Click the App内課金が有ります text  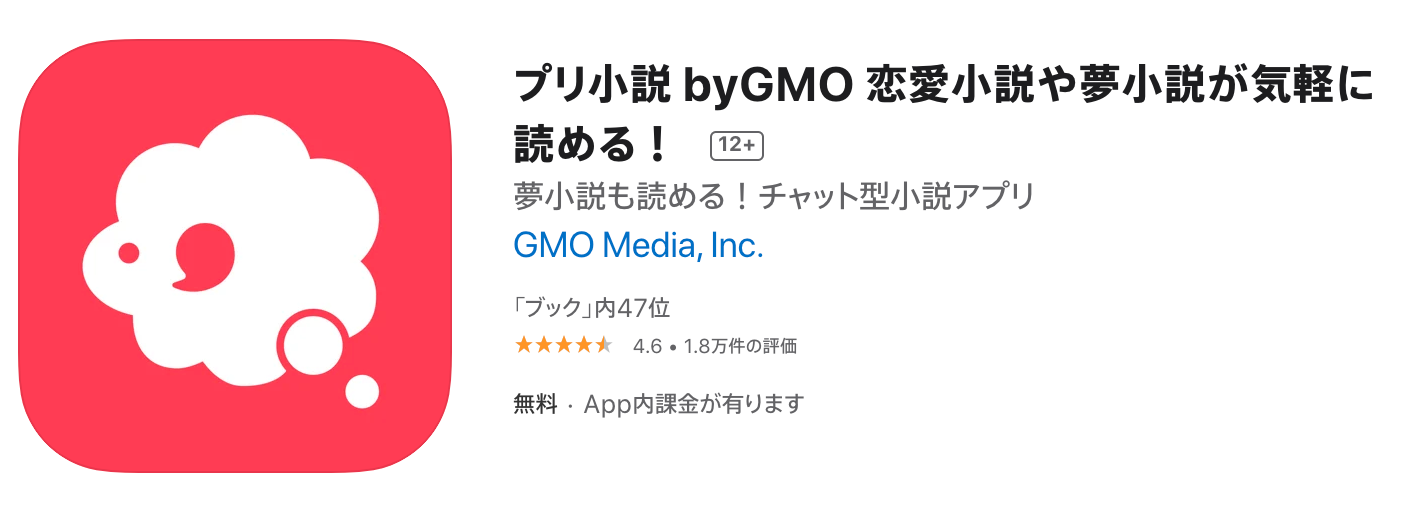pos(694,404)
